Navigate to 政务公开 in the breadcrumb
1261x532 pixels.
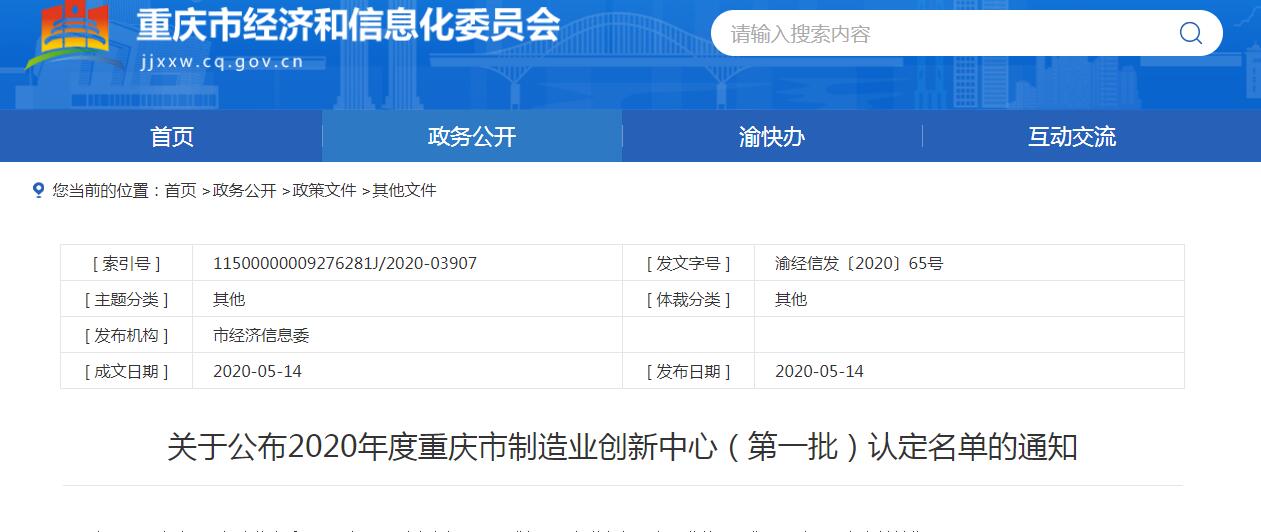(244, 190)
